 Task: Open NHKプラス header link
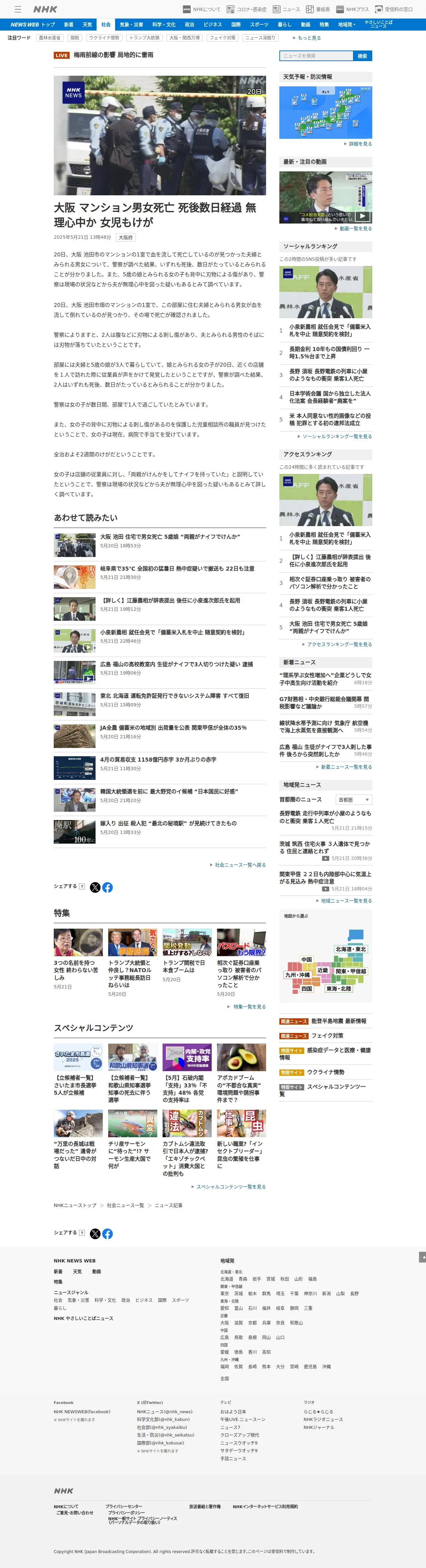tap(352, 9)
